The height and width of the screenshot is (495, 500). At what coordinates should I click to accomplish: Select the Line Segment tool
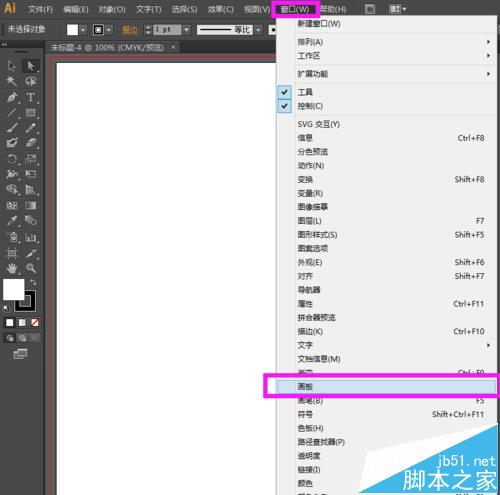click(x=12, y=113)
